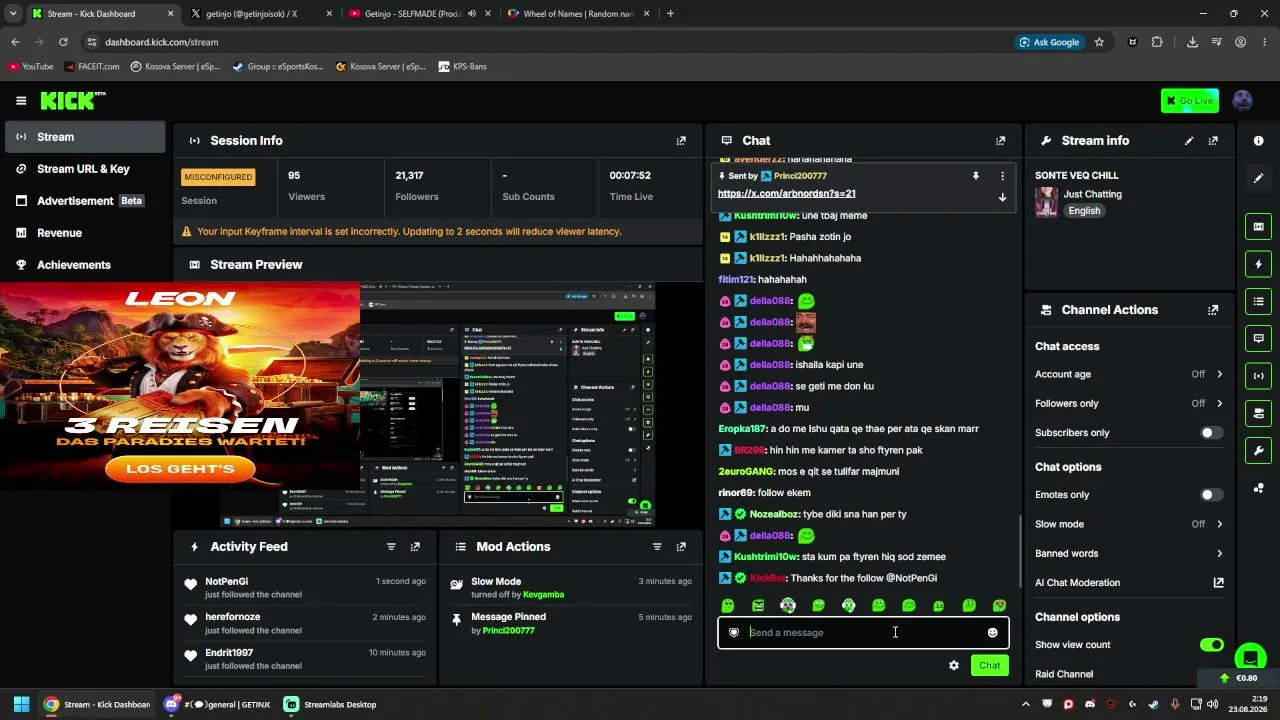
Task: Open the hamburger menu beside the Kick logo
Action: (x=21, y=100)
